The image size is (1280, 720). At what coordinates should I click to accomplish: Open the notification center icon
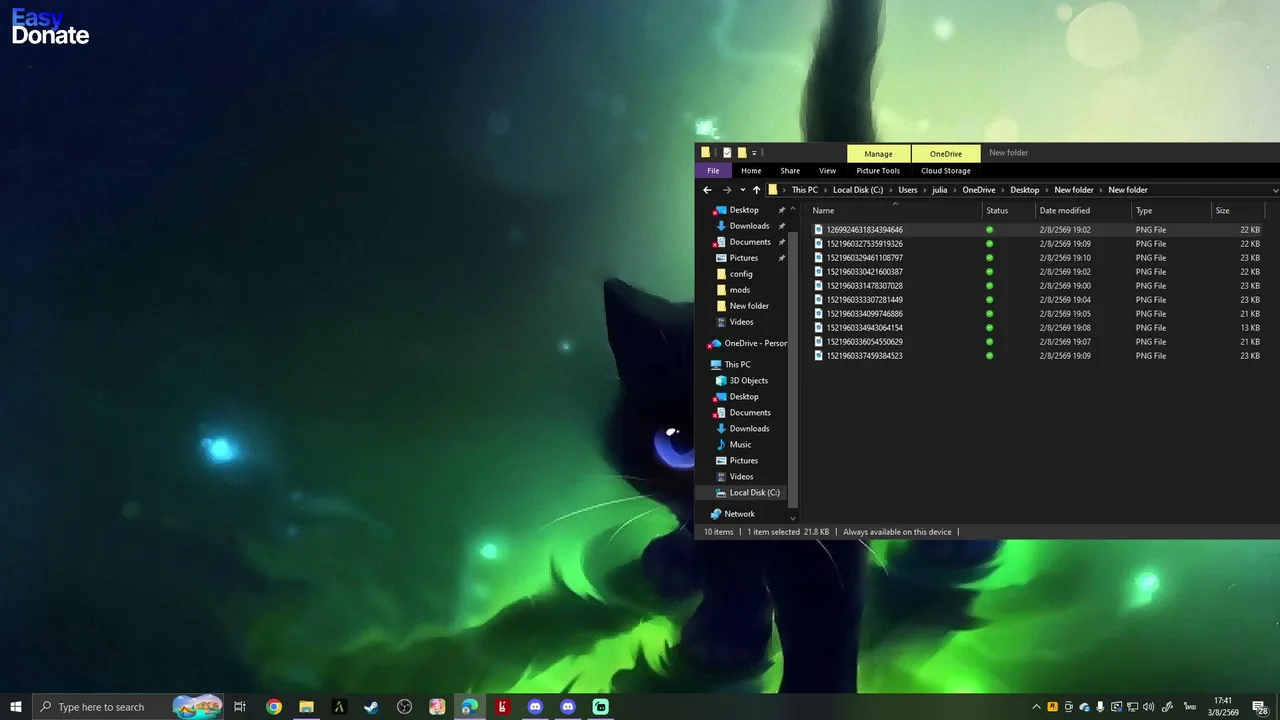[1260, 707]
